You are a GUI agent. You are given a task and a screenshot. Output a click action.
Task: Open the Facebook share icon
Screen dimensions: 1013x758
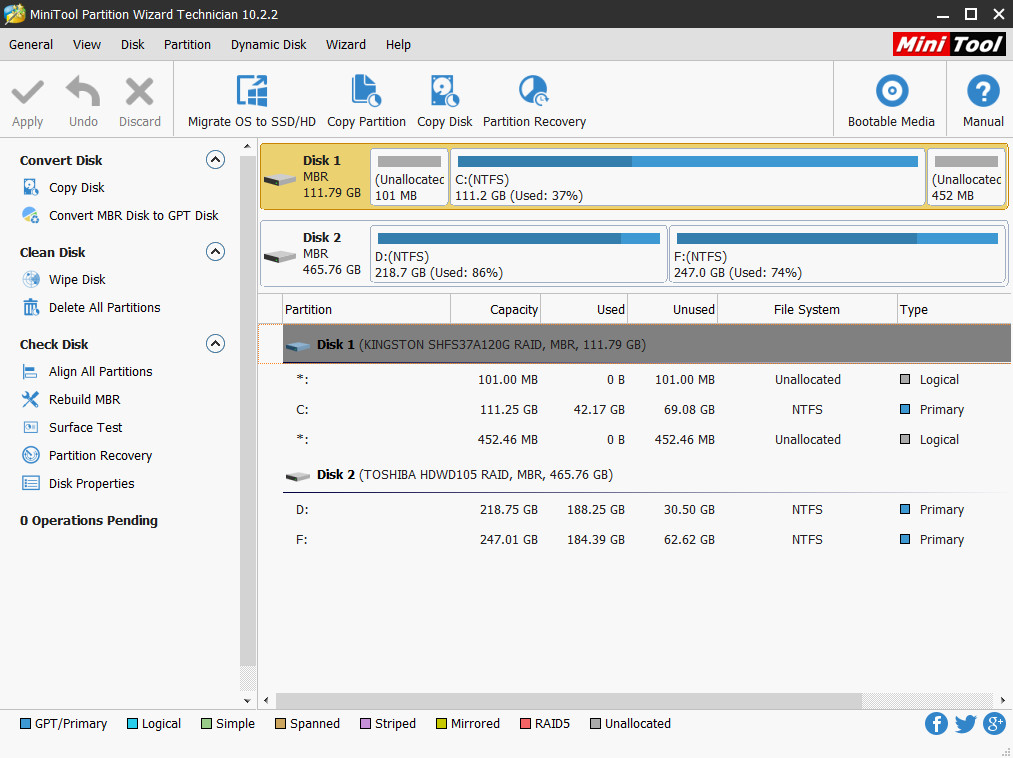click(936, 724)
